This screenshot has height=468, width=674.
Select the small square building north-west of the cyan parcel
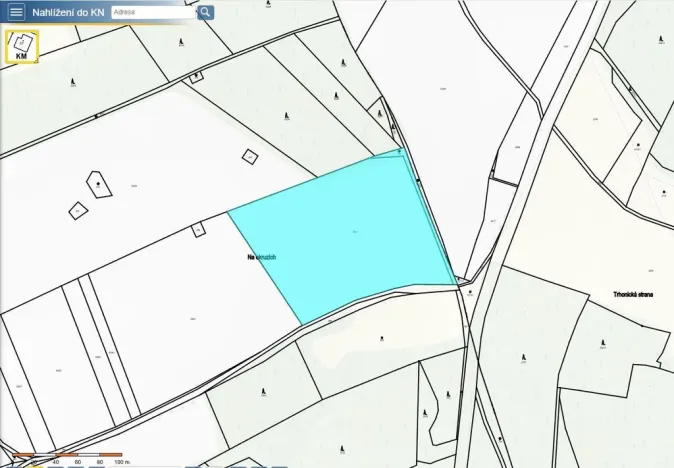[250, 157]
